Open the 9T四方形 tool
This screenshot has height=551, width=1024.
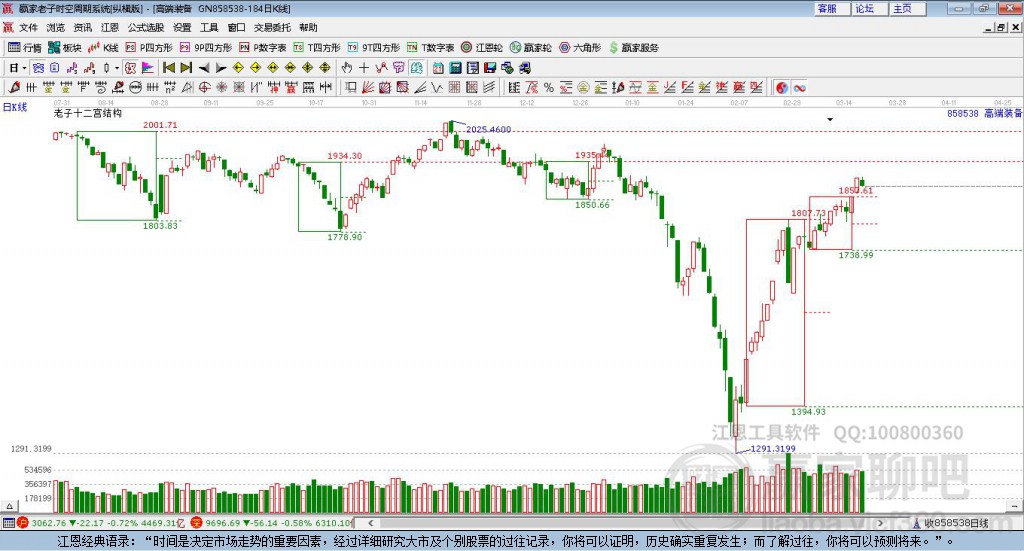(x=374, y=48)
